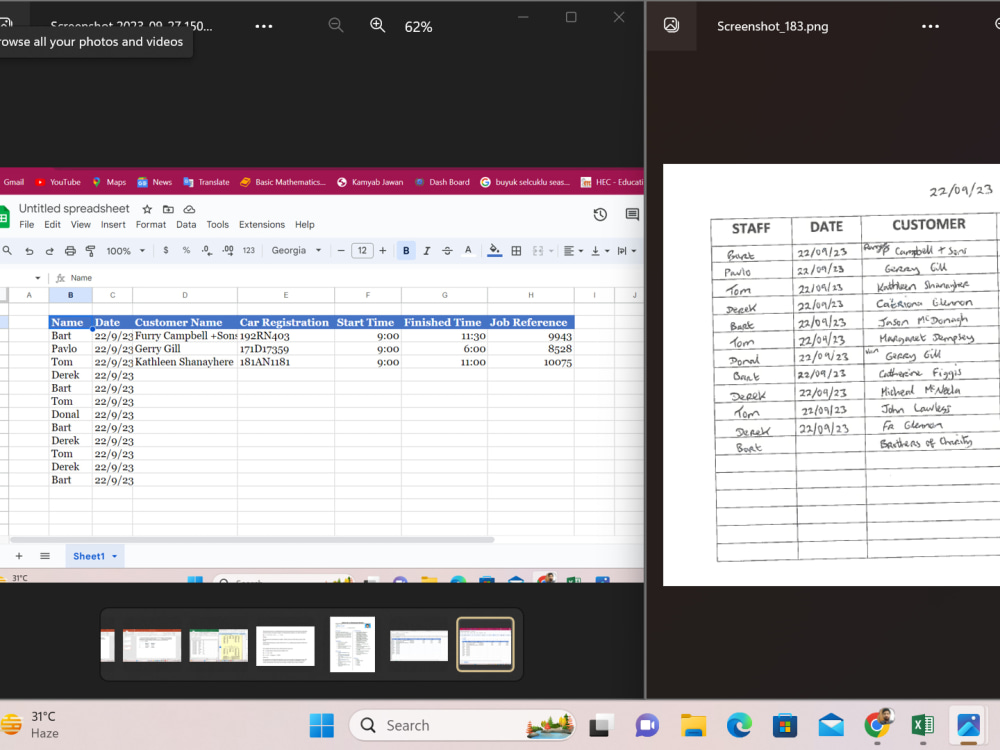
Task: Open the Extensions menu
Action: (x=261, y=224)
